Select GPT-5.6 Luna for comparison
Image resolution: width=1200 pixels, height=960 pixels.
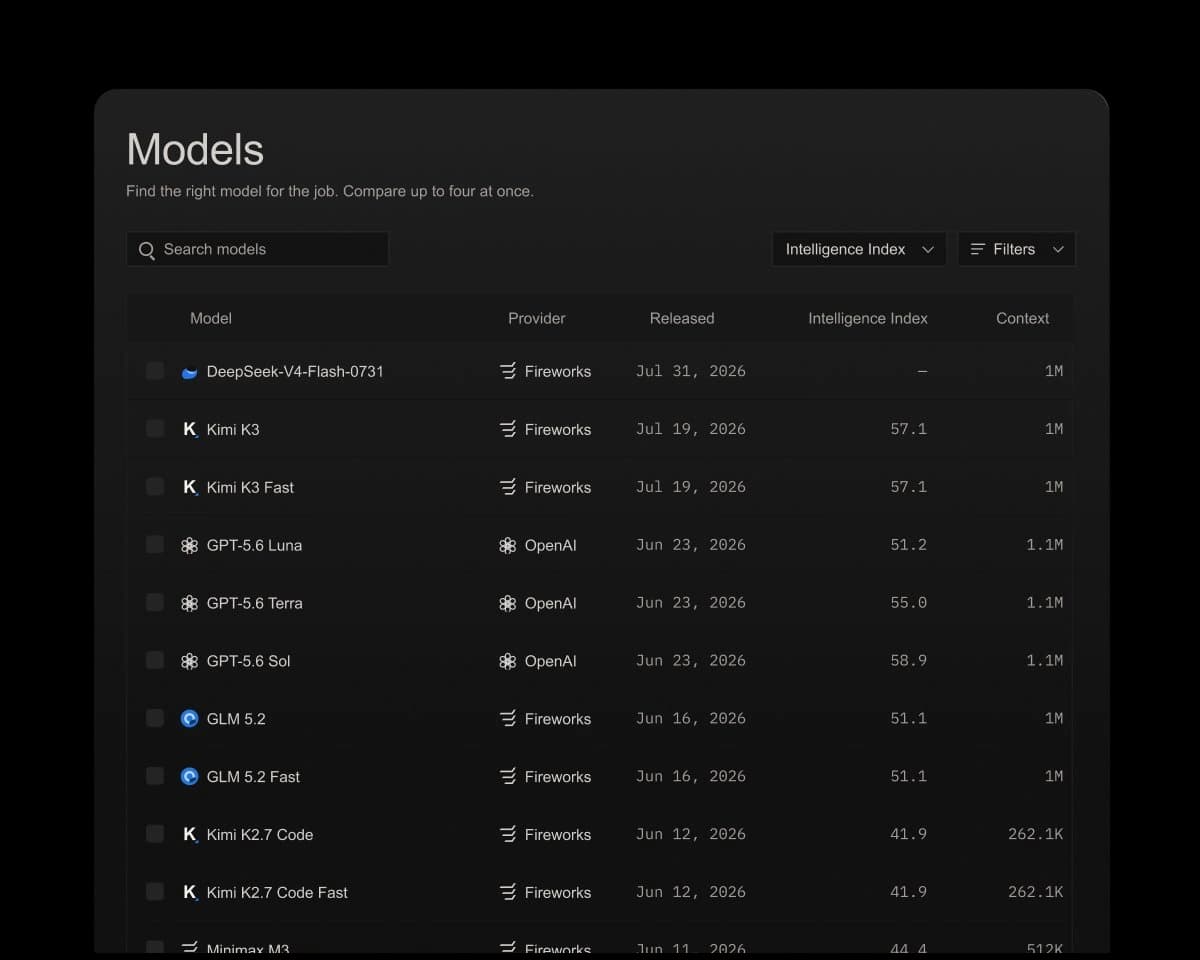tap(155, 545)
